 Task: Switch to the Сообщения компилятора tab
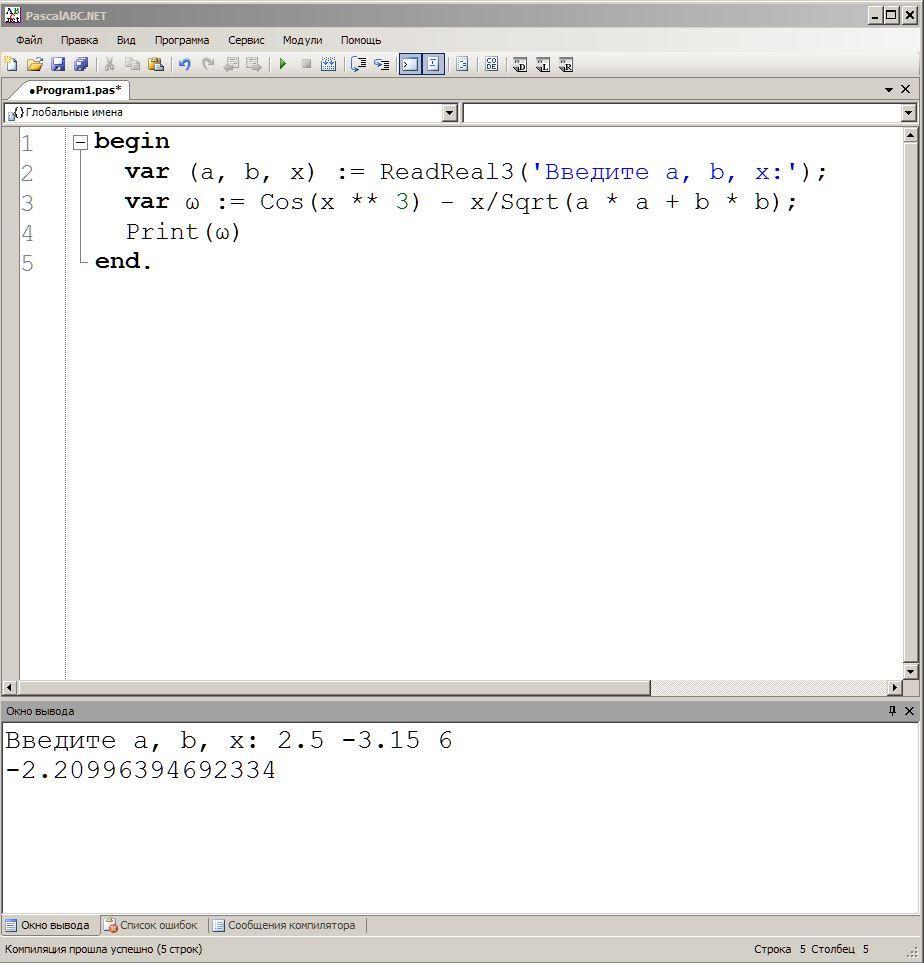284,925
